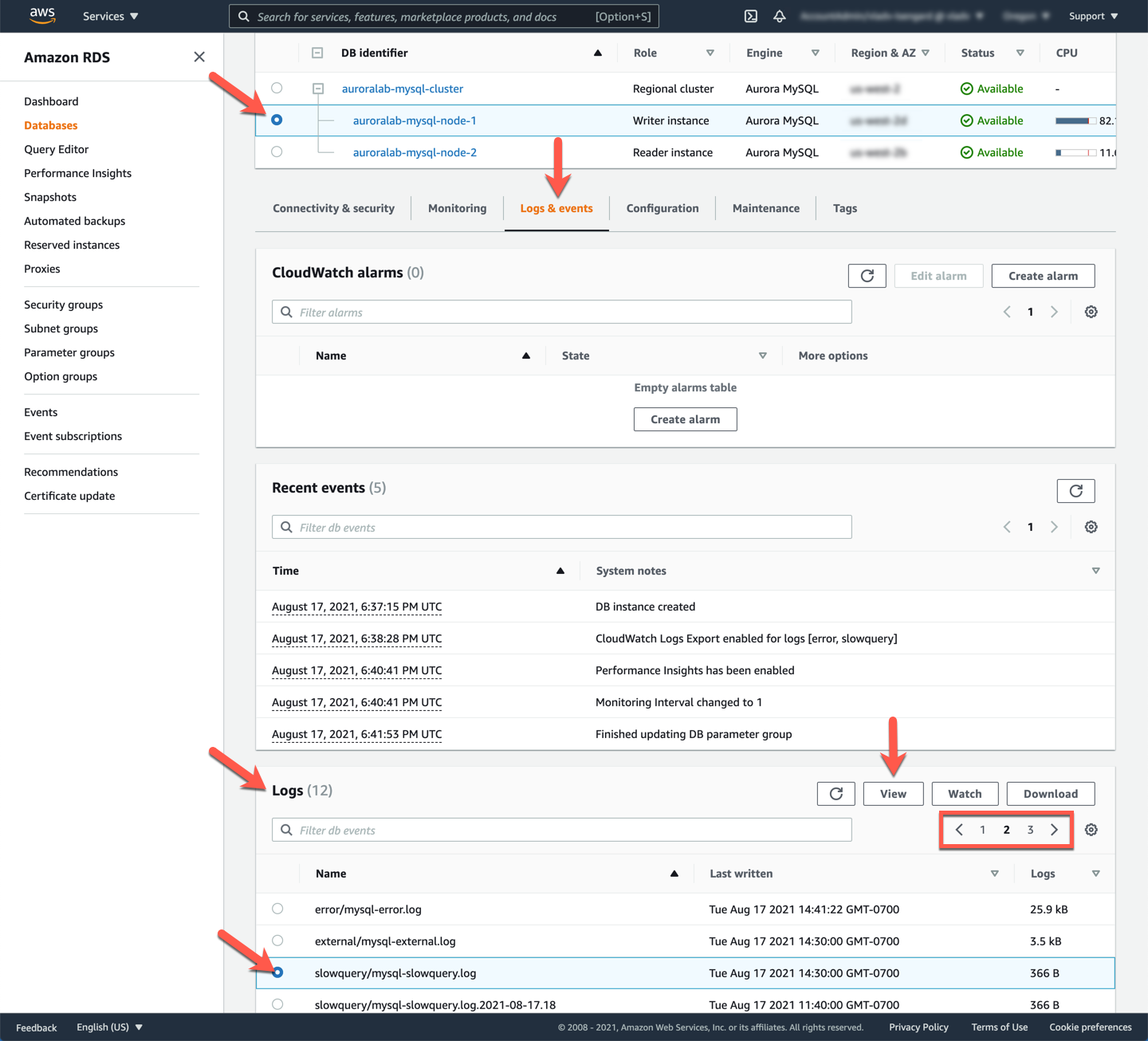Refresh the CloudWatch alarms list
Viewport: 1148px width, 1041px height.
coord(867,276)
